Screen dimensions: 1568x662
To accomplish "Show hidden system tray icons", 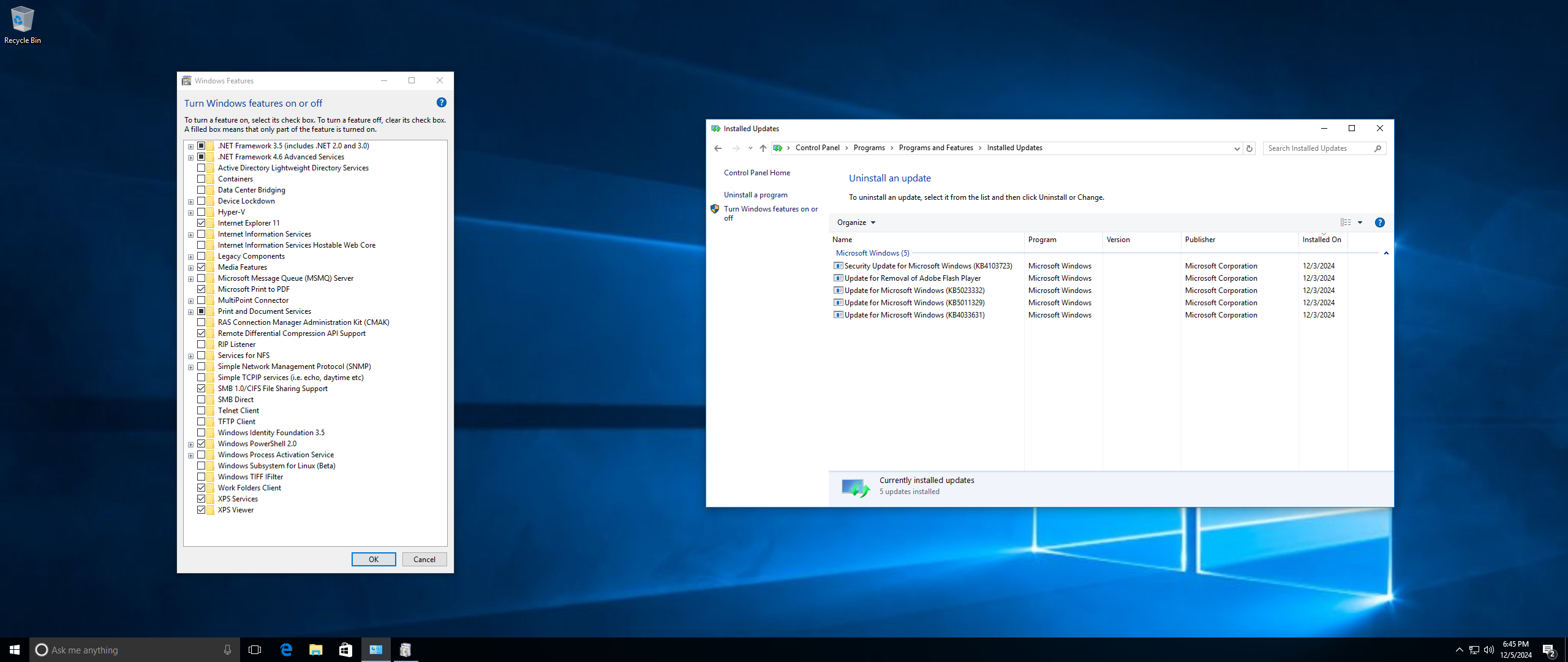I will (1459, 650).
